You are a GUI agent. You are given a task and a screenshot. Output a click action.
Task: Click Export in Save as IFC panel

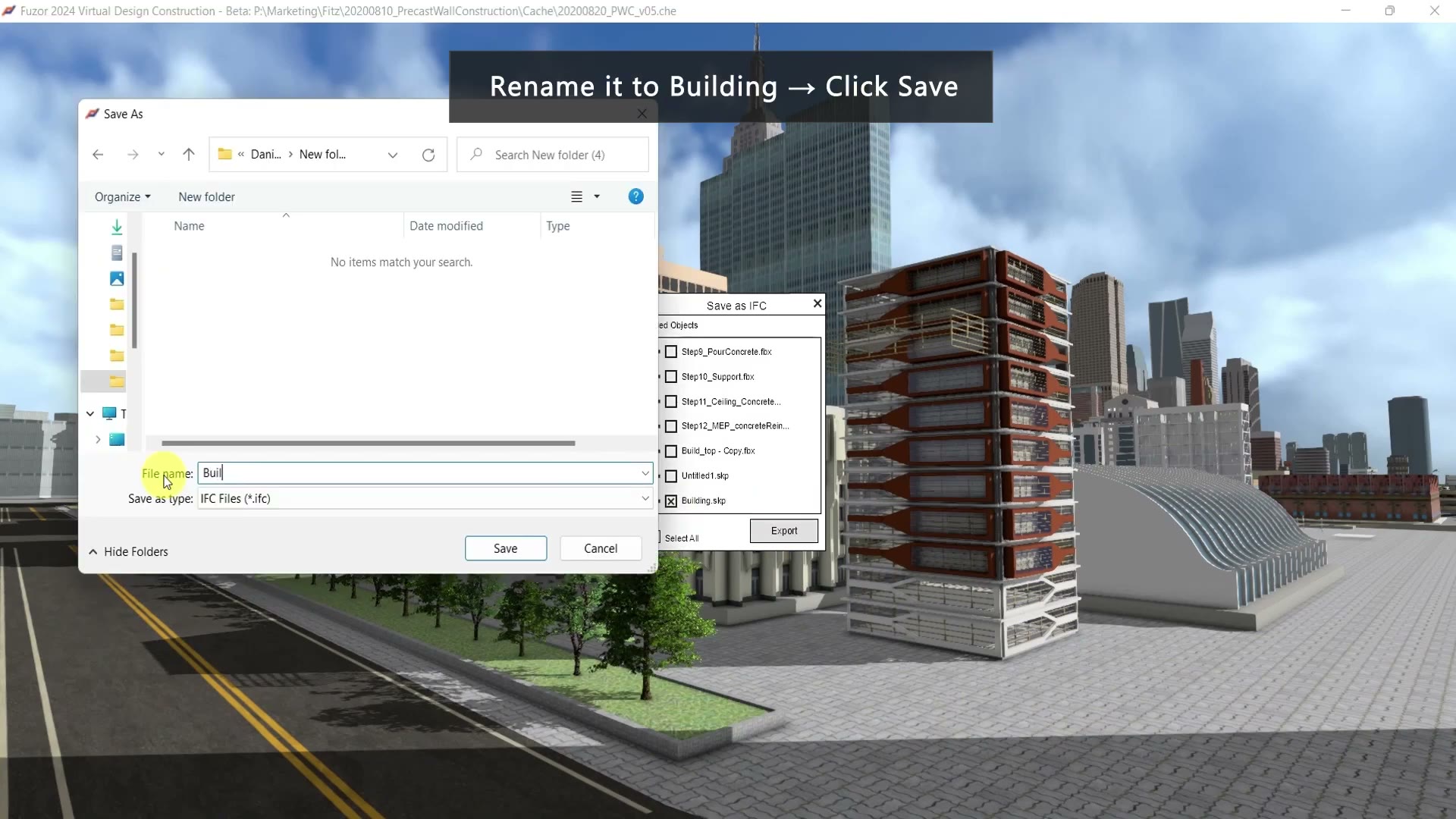(x=784, y=531)
